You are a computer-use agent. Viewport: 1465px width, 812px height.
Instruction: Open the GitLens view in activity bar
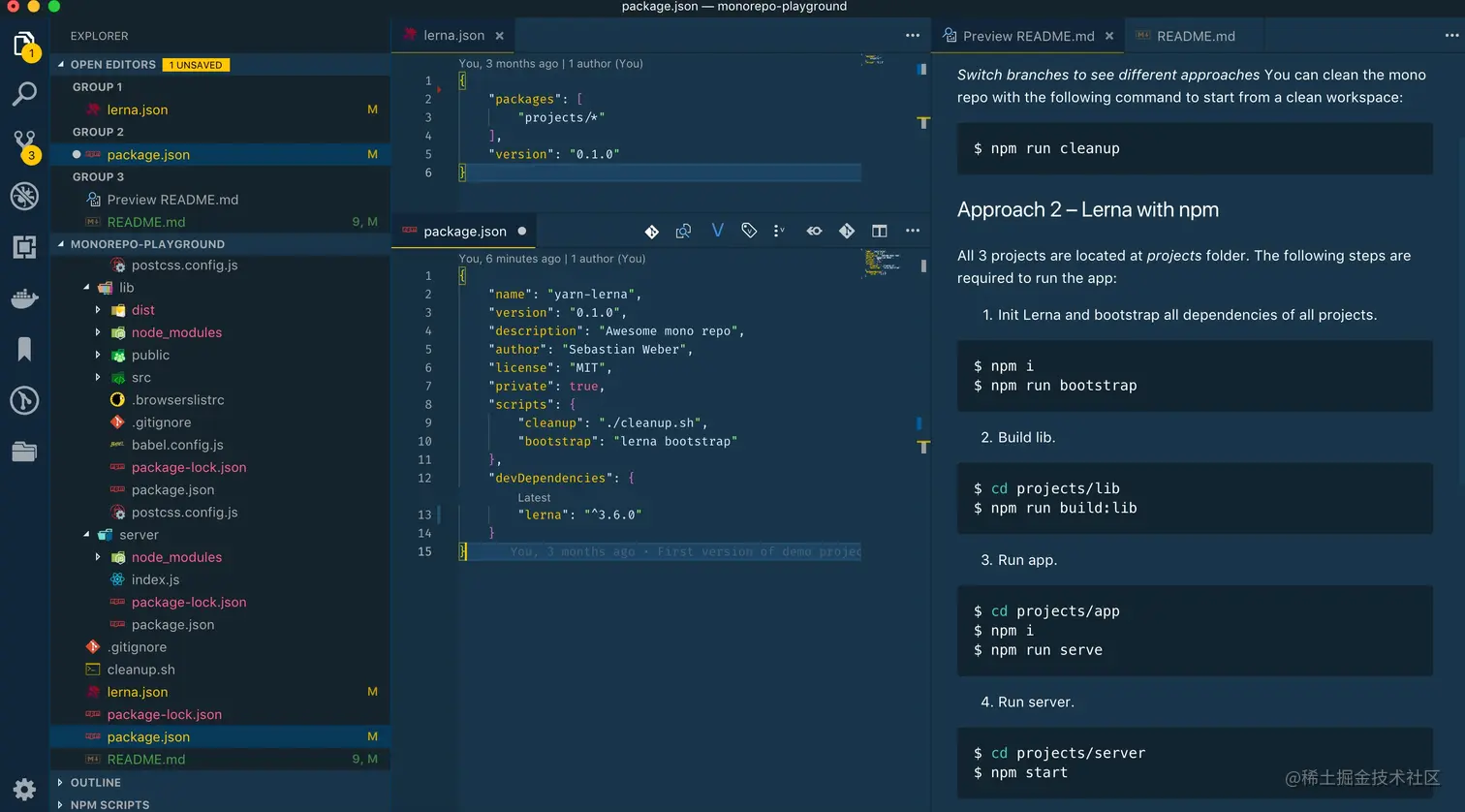tap(24, 400)
